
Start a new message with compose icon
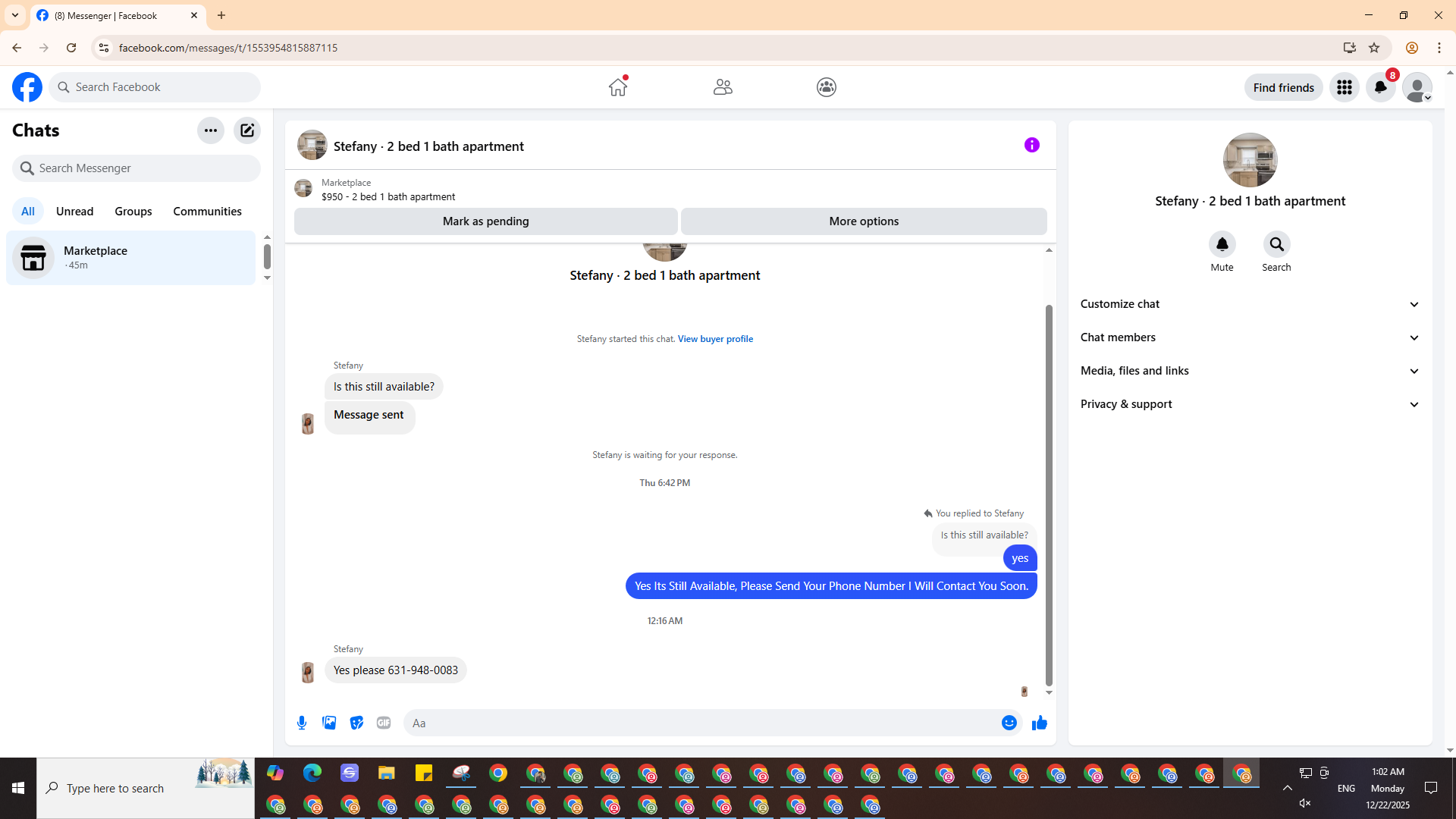point(247,130)
